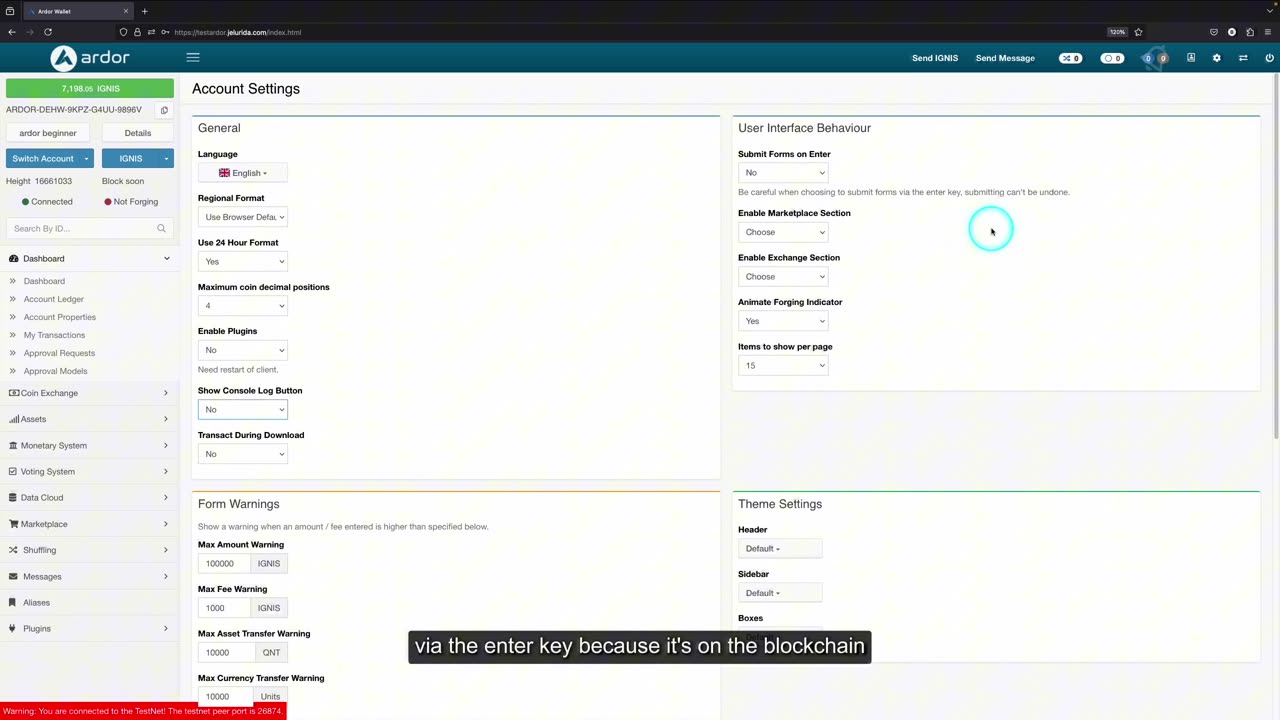Open the settings gear icon
The height and width of the screenshot is (720, 1280).
(1217, 58)
